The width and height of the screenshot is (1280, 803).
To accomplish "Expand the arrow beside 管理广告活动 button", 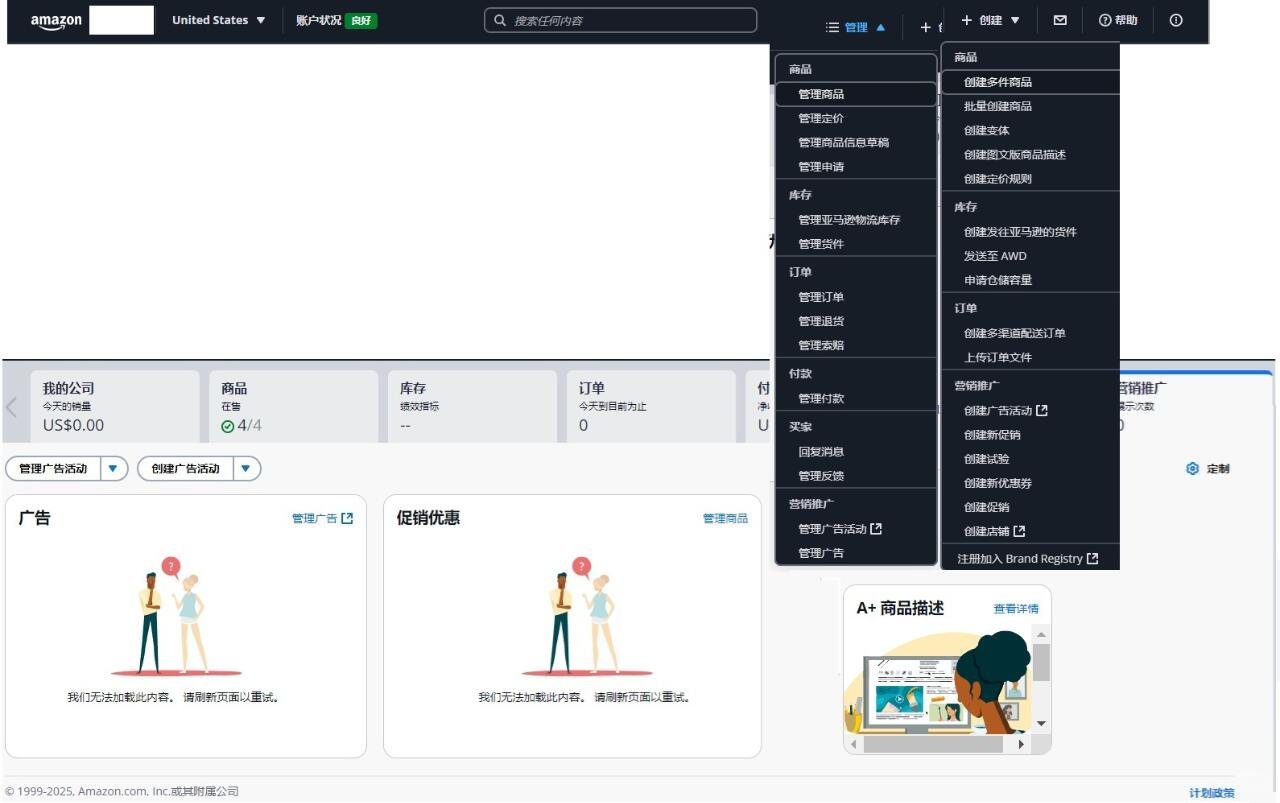I will point(113,468).
